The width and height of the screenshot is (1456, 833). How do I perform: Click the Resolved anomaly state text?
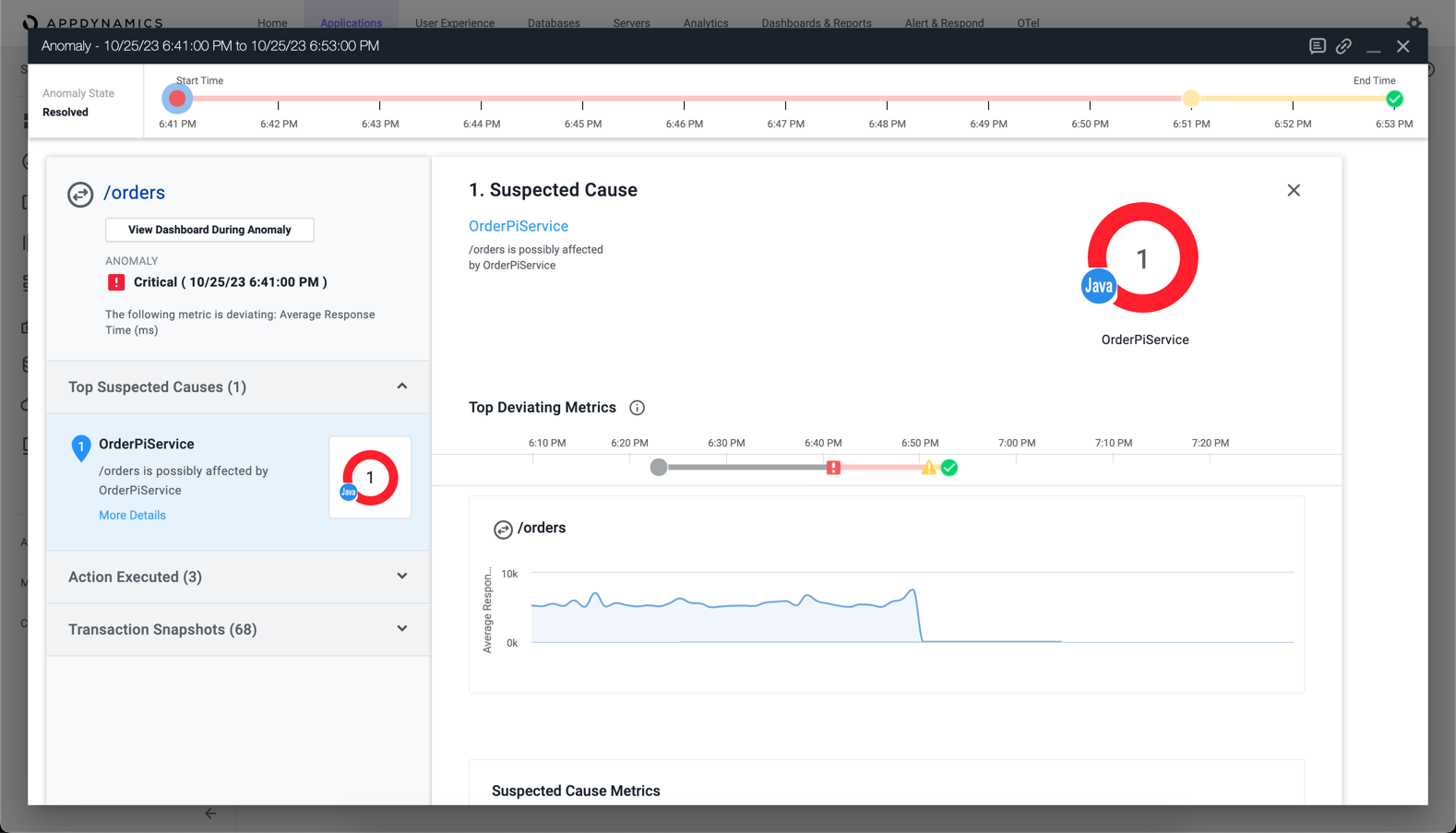click(x=66, y=113)
